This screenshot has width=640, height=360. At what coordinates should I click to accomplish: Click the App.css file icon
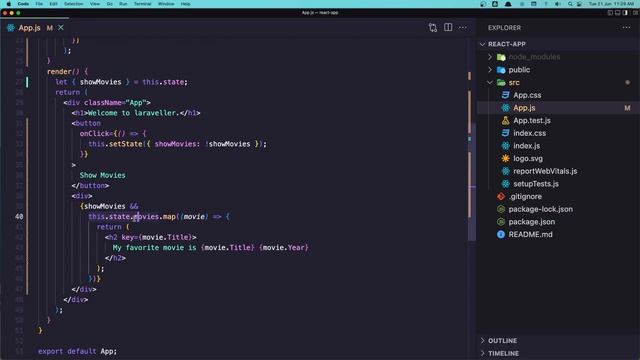(x=506, y=95)
